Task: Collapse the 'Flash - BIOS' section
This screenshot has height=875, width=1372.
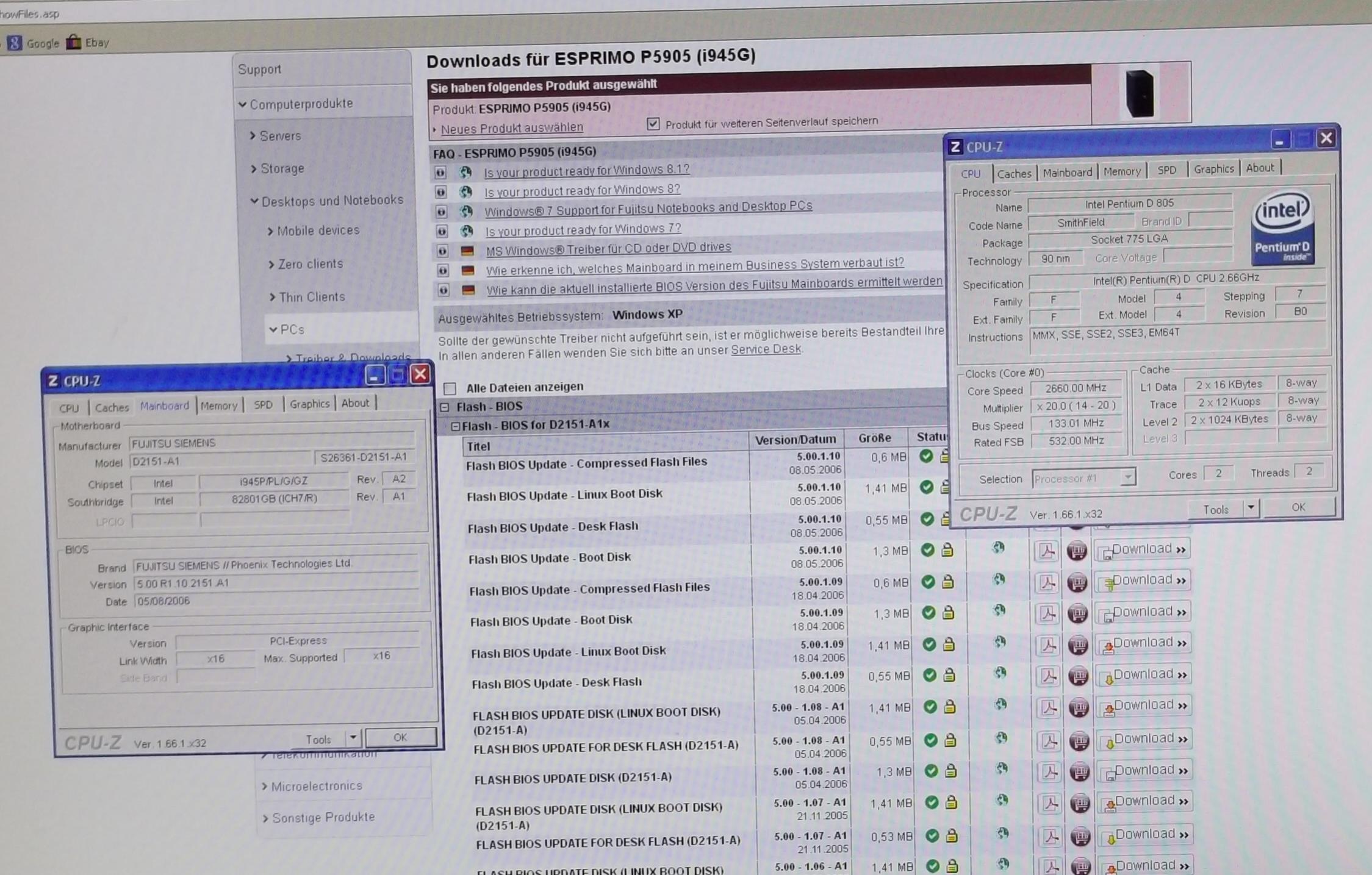Action: (445, 407)
